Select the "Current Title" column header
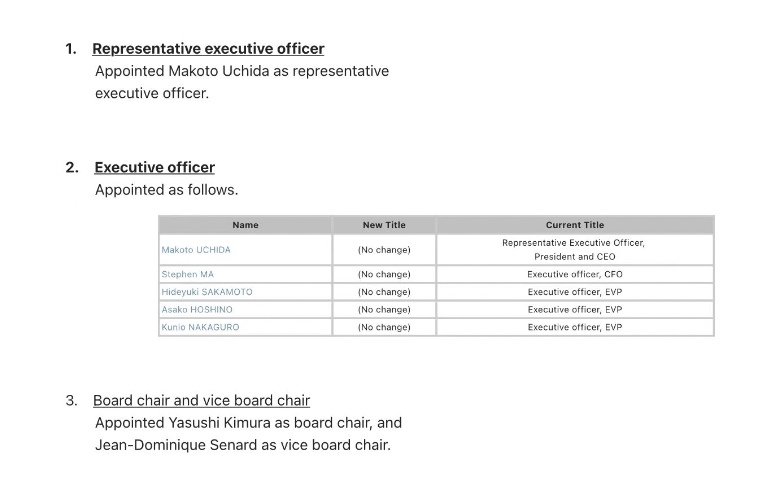Viewport: 778px width, 488px height. (575, 225)
